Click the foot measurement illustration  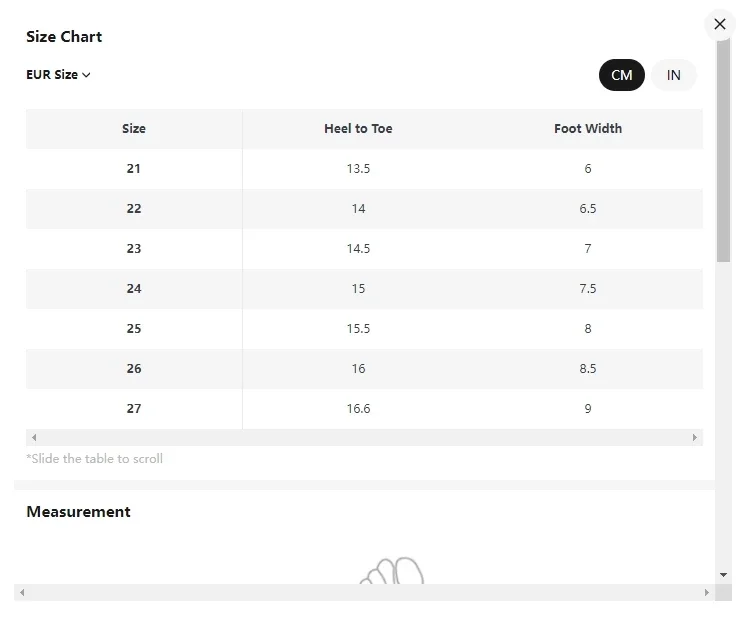click(x=392, y=570)
